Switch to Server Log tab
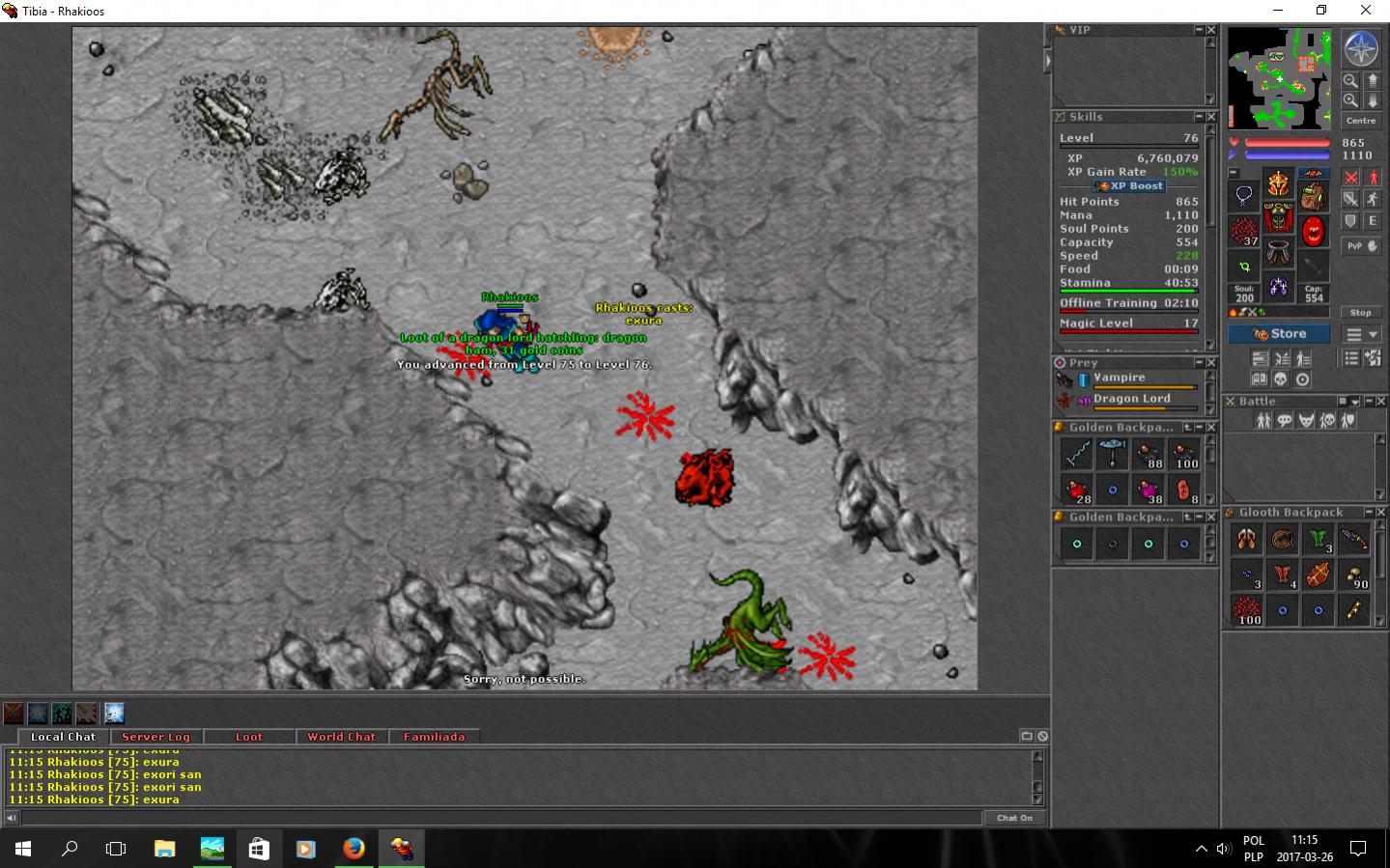This screenshot has height=868, width=1390. tap(156, 737)
